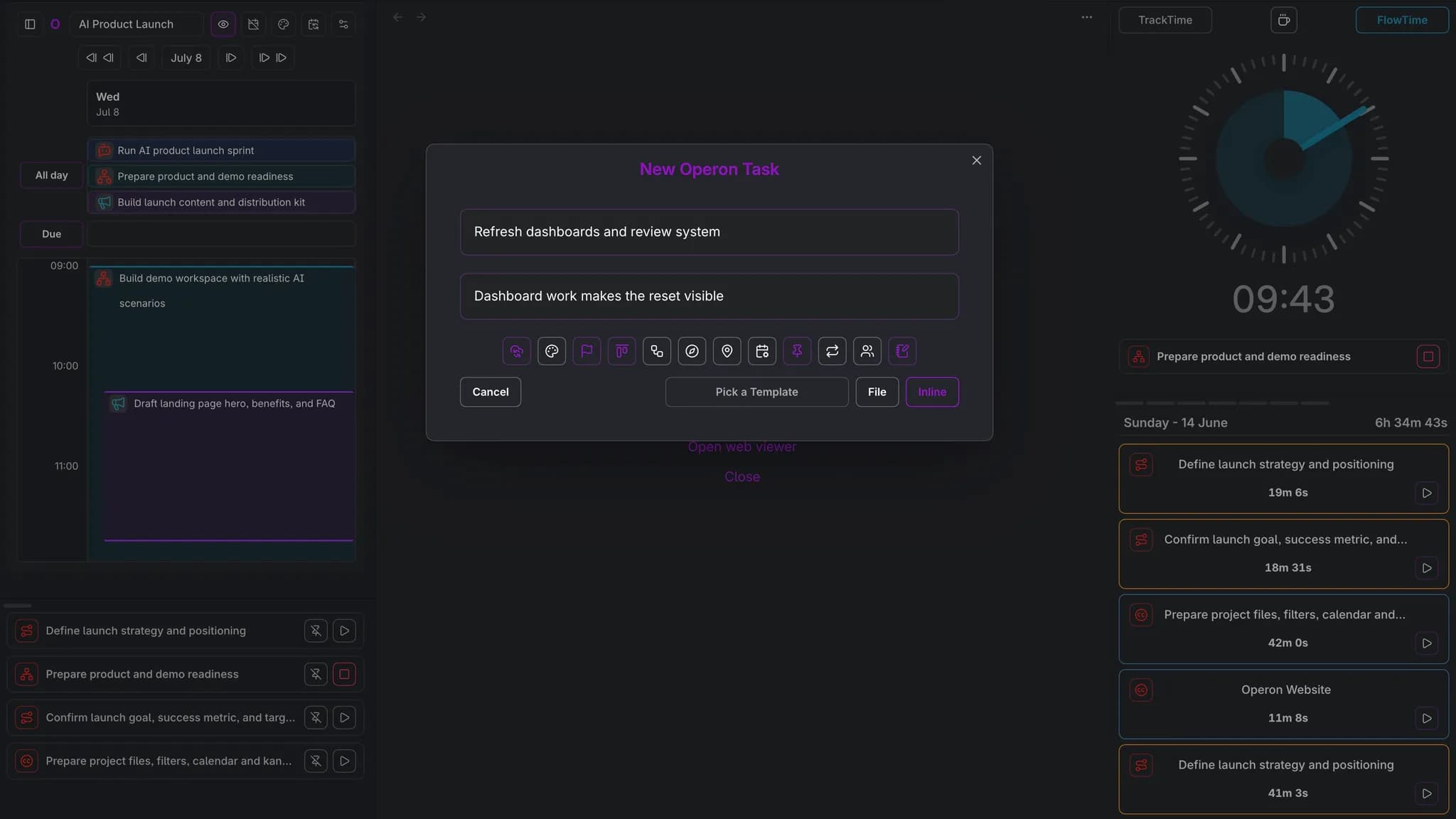The height and width of the screenshot is (819, 1456).
Task: Open the sliders settings icon in toolbar
Action: pyautogui.click(x=343, y=24)
